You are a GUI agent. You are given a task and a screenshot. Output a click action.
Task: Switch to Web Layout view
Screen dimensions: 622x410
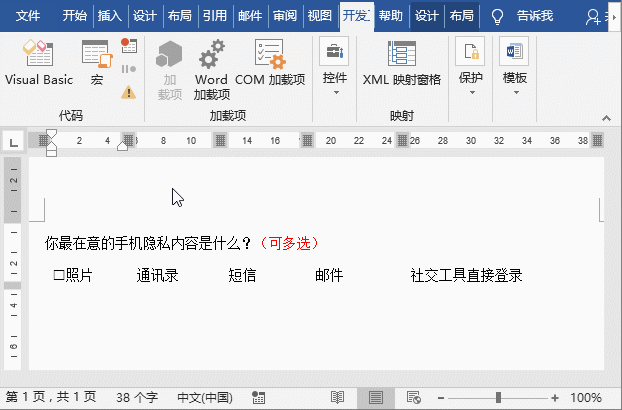(413, 397)
